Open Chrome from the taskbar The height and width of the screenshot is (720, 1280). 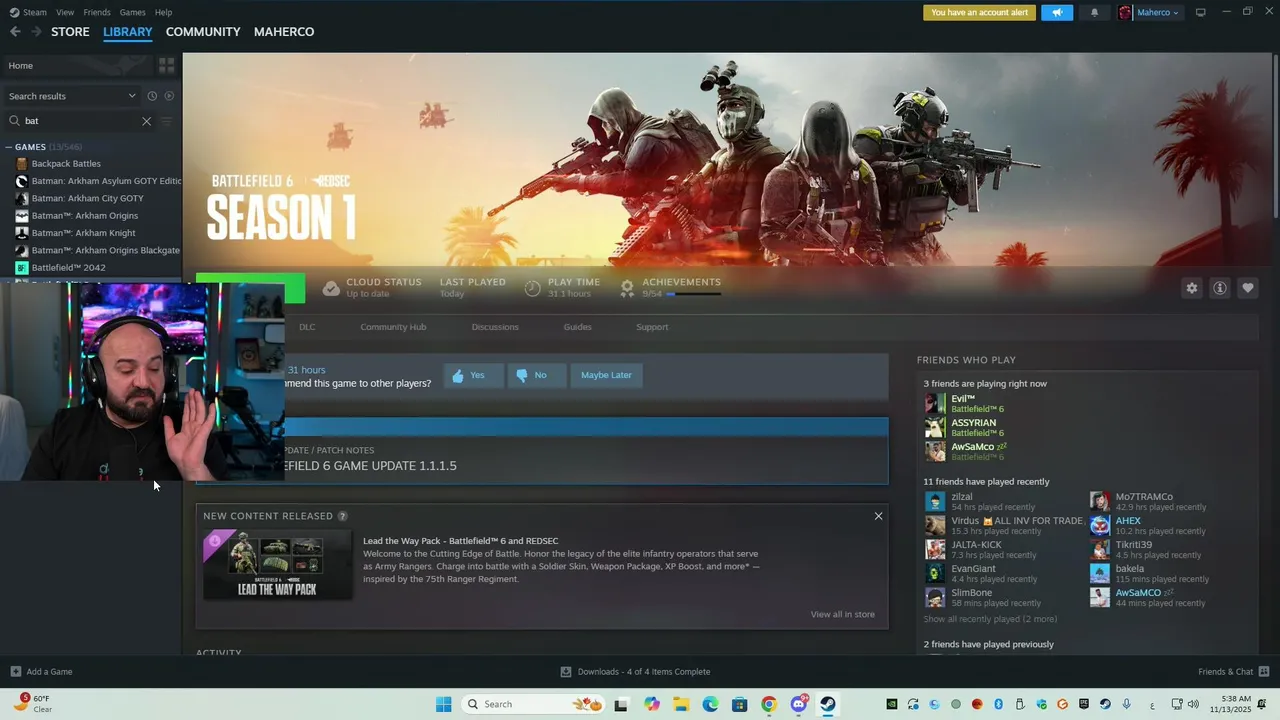coord(769,704)
